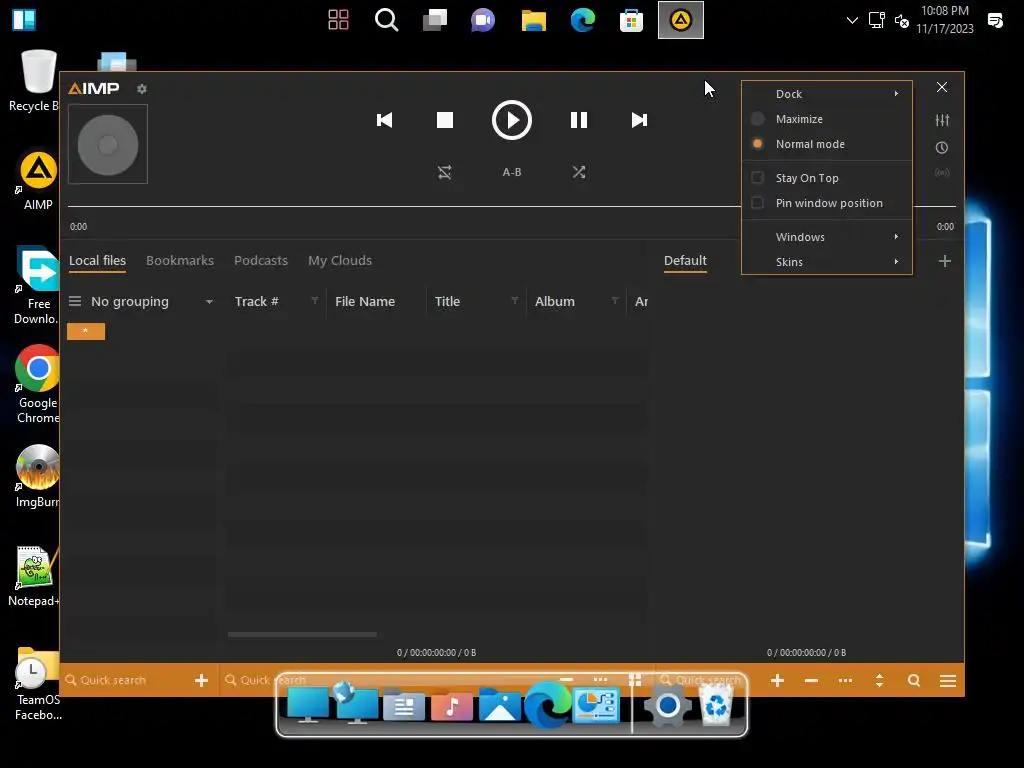Open the scheduler clock icon
The height and width of the screenshot is (768, 1024).
coord(942,148)
